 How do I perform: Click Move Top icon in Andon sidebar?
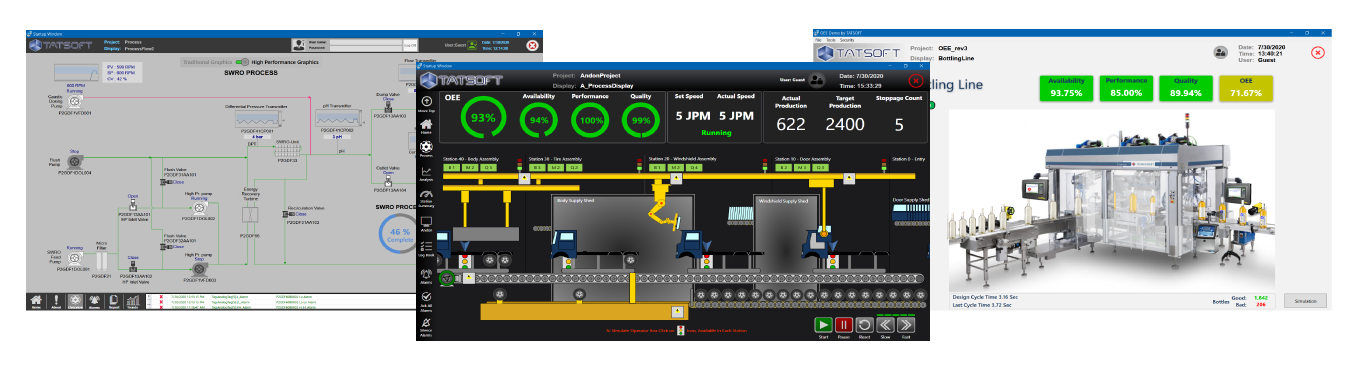point(427,101)
